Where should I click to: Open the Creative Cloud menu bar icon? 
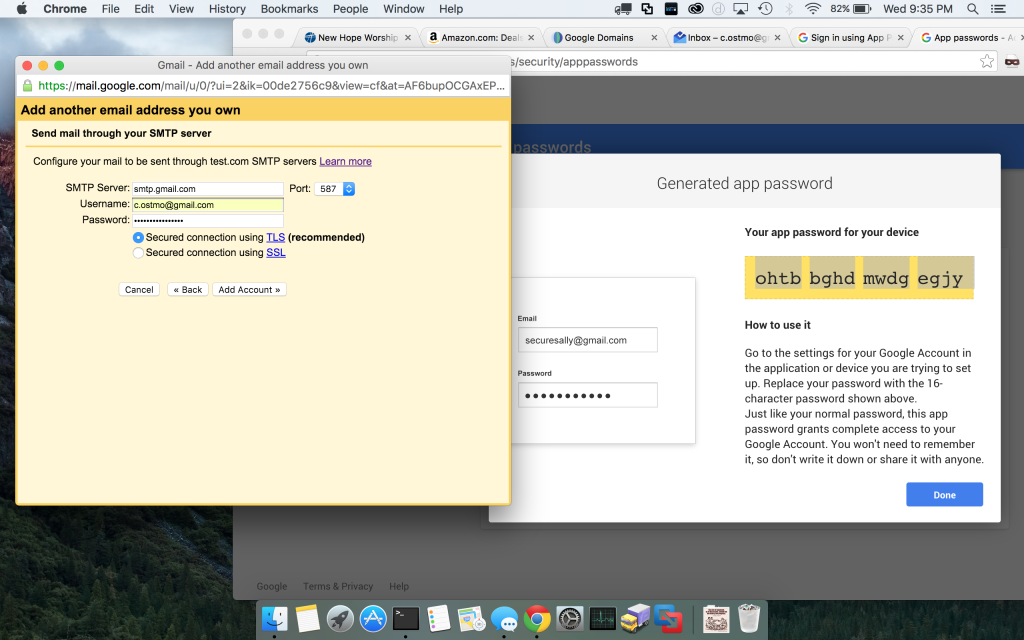pyautogui.click(x=696, y=8)
